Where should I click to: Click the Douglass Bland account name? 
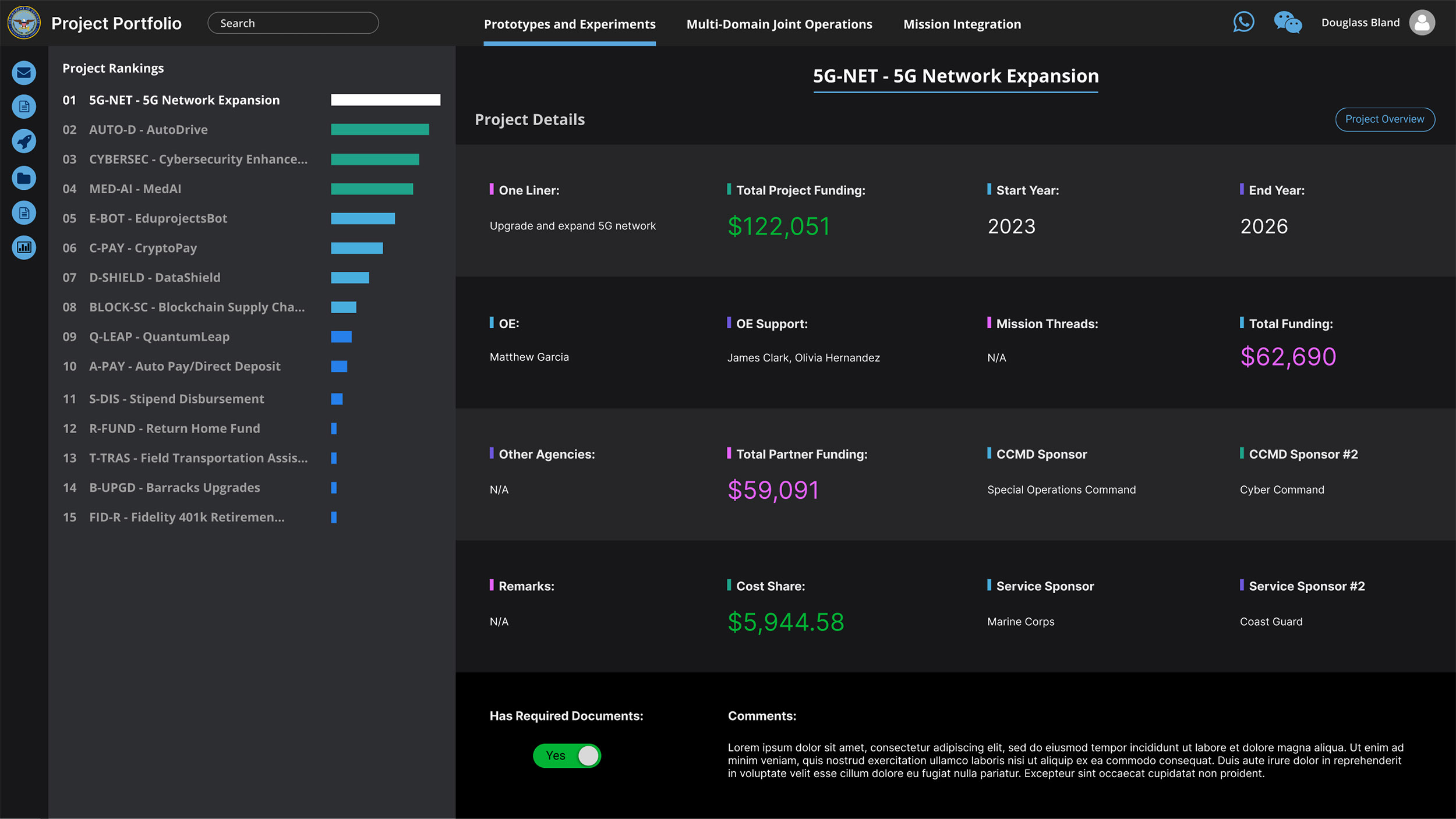(1360, 22)
